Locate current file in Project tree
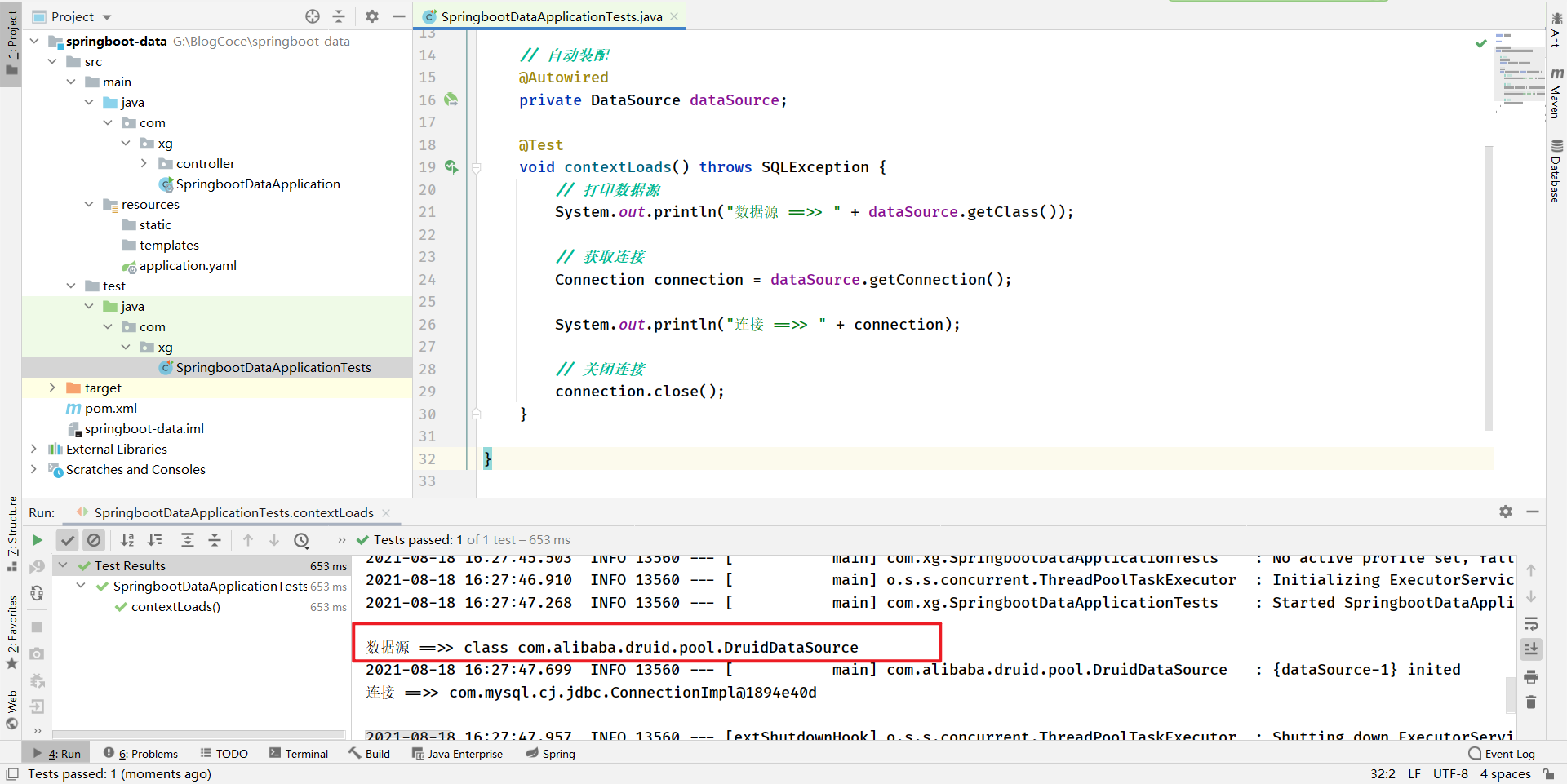The width and height of the screenshot is (1567, 784). [x=313, y=16]
